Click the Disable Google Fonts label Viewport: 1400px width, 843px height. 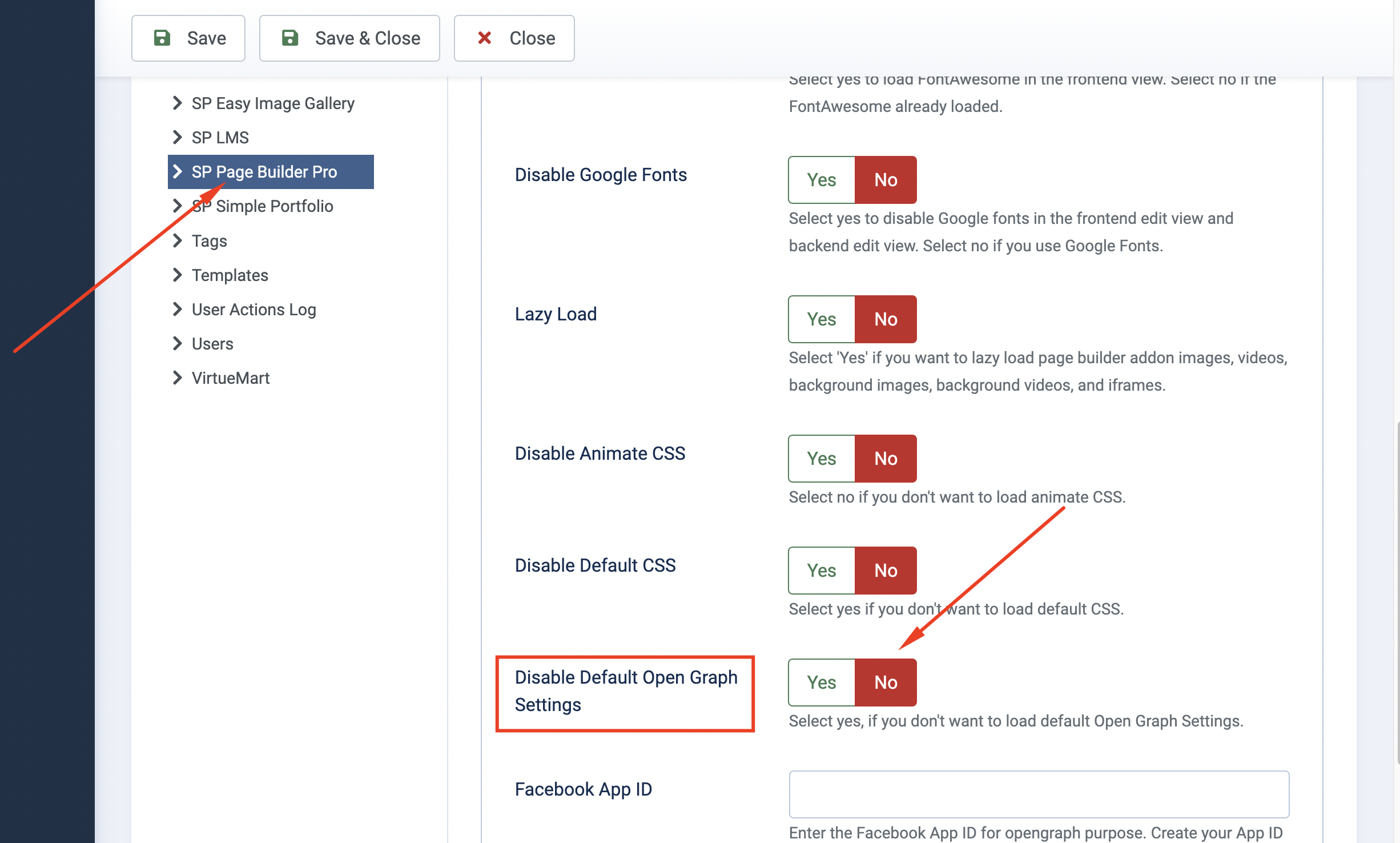click(x=601, y=175)
